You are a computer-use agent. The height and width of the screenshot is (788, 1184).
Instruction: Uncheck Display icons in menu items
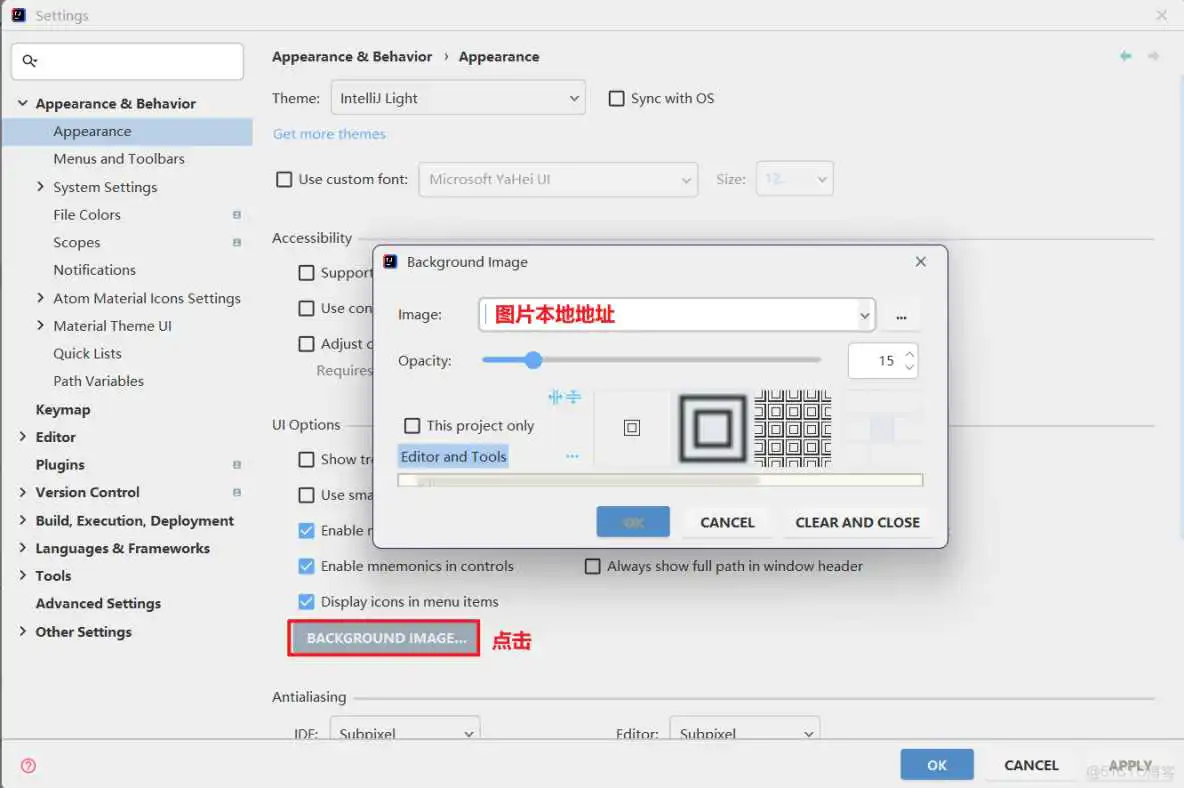pyautogui.click(x=306, y=602)
